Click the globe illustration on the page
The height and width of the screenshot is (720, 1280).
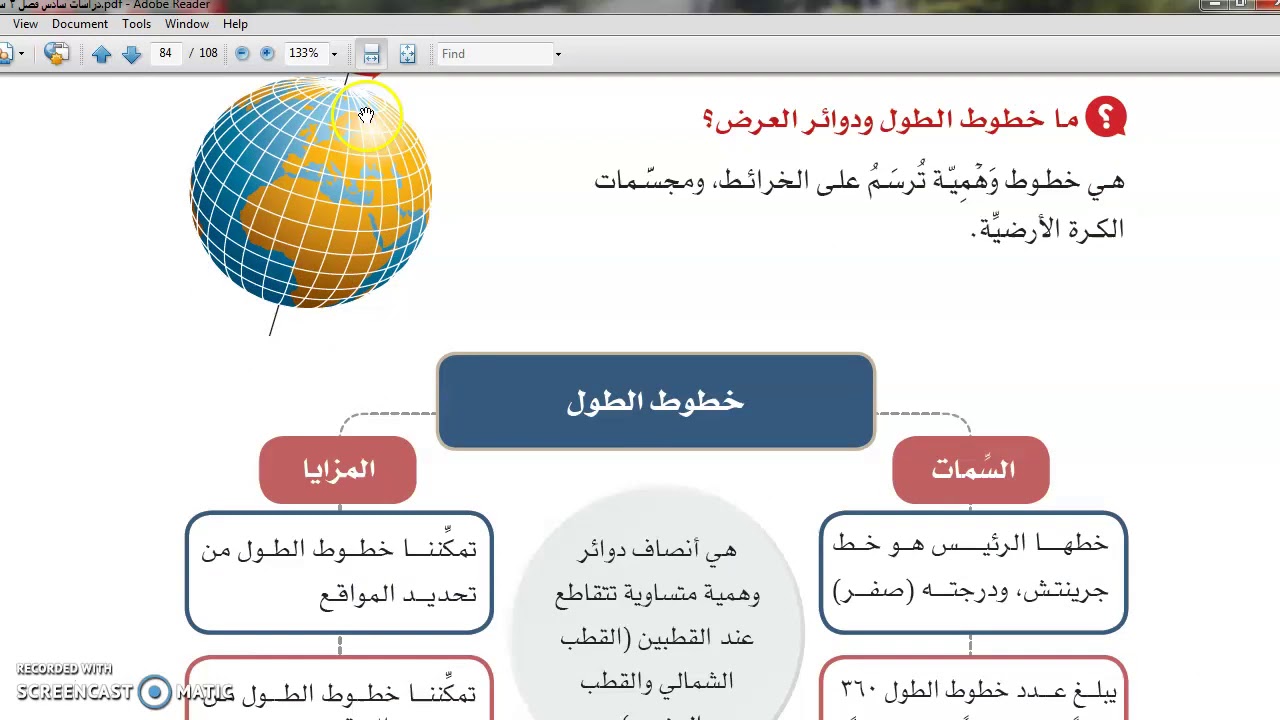point(311,192)
